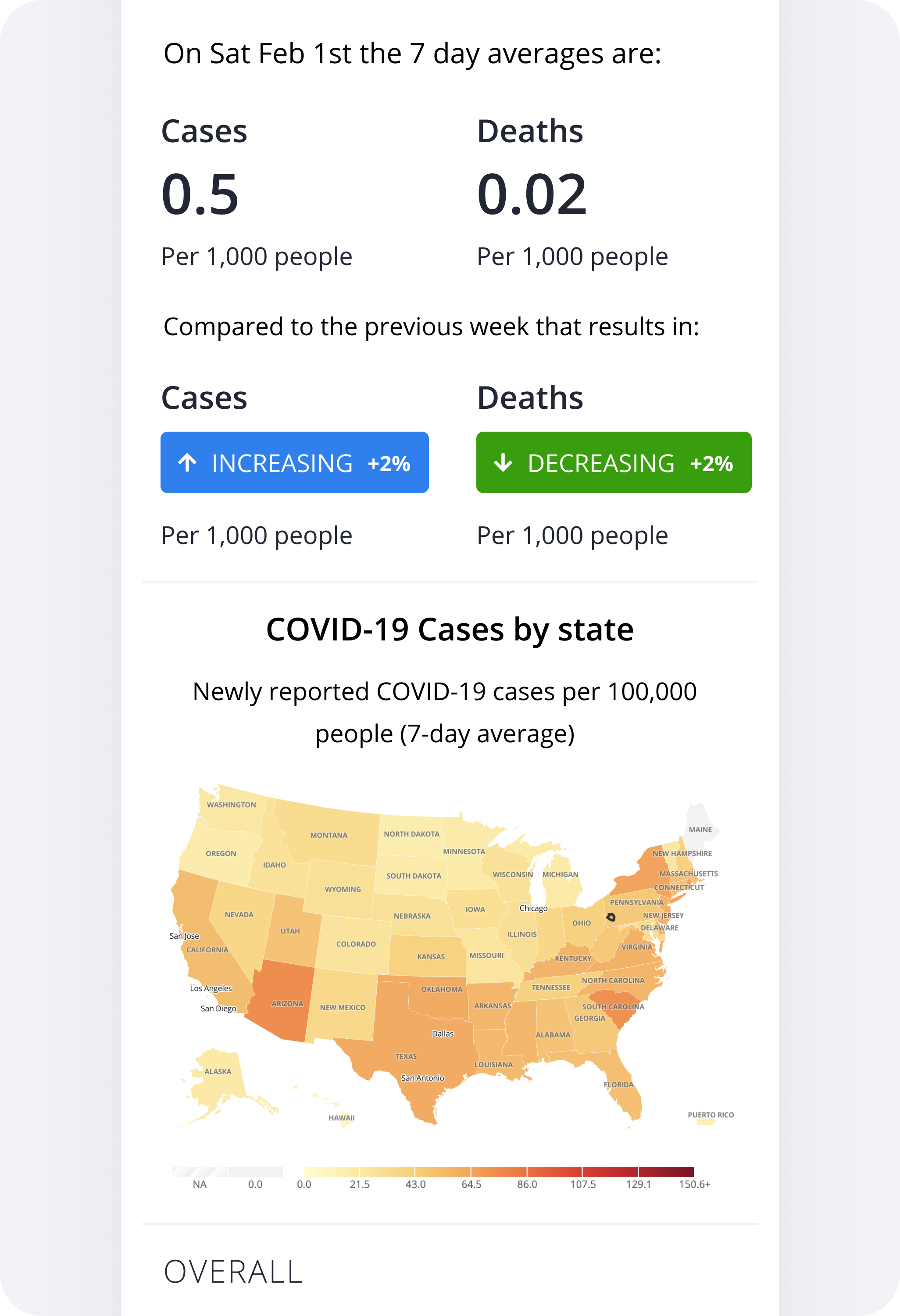
Task: Click Alaska on the map
Action: 218,1083
